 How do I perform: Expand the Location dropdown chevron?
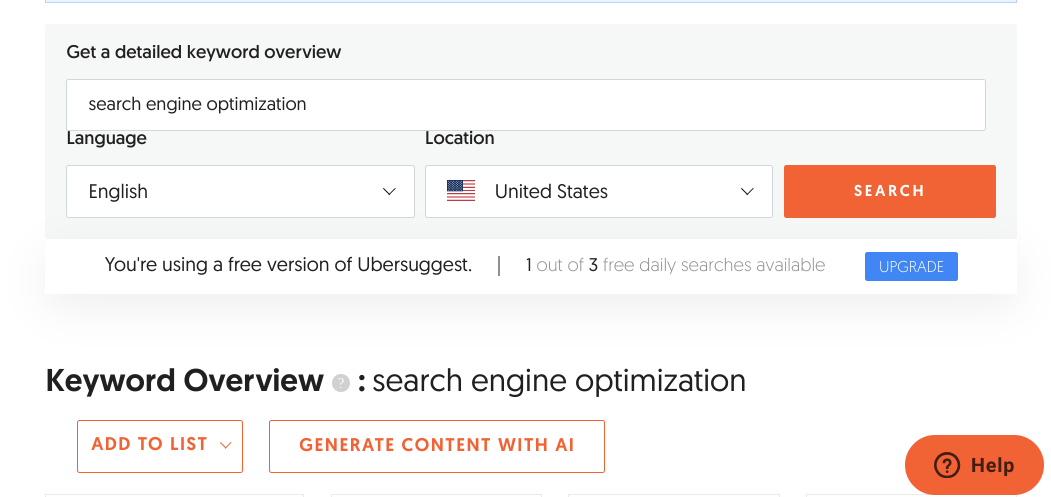click(x=747, y=192)
